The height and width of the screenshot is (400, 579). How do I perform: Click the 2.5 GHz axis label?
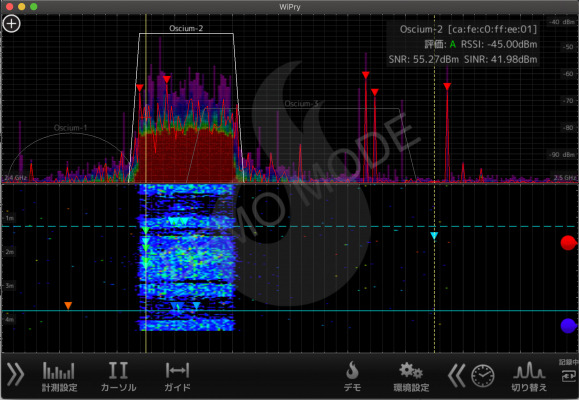[565, 178]
